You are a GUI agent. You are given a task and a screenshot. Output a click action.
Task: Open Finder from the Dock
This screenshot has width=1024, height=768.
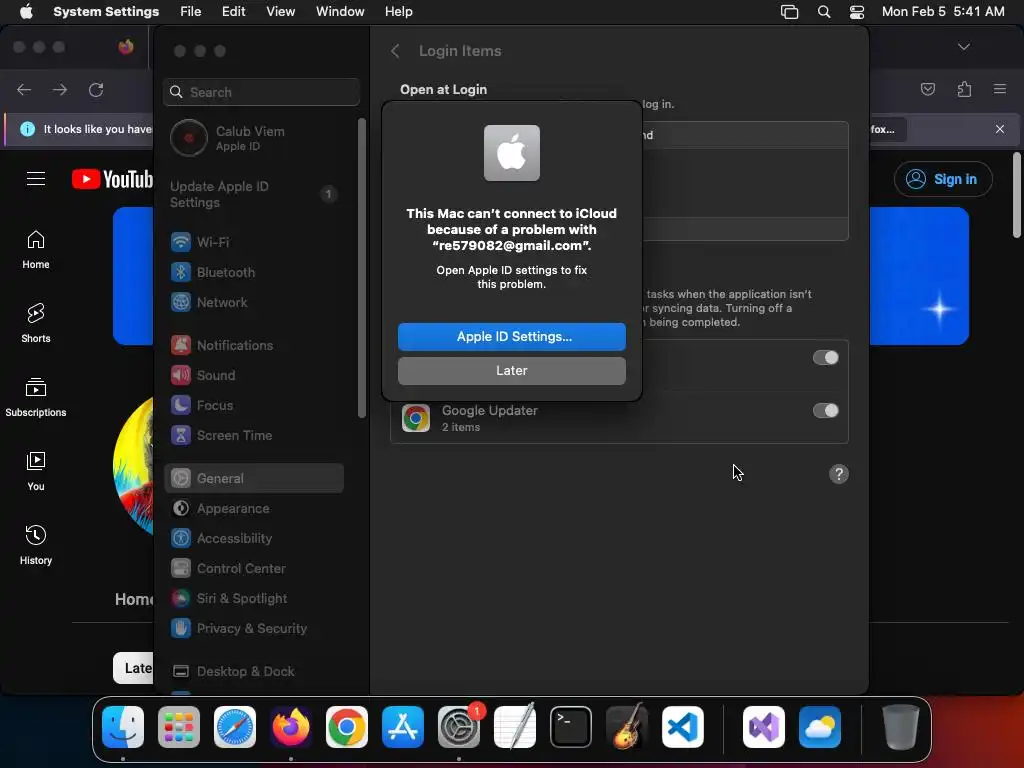click(123, 727)
